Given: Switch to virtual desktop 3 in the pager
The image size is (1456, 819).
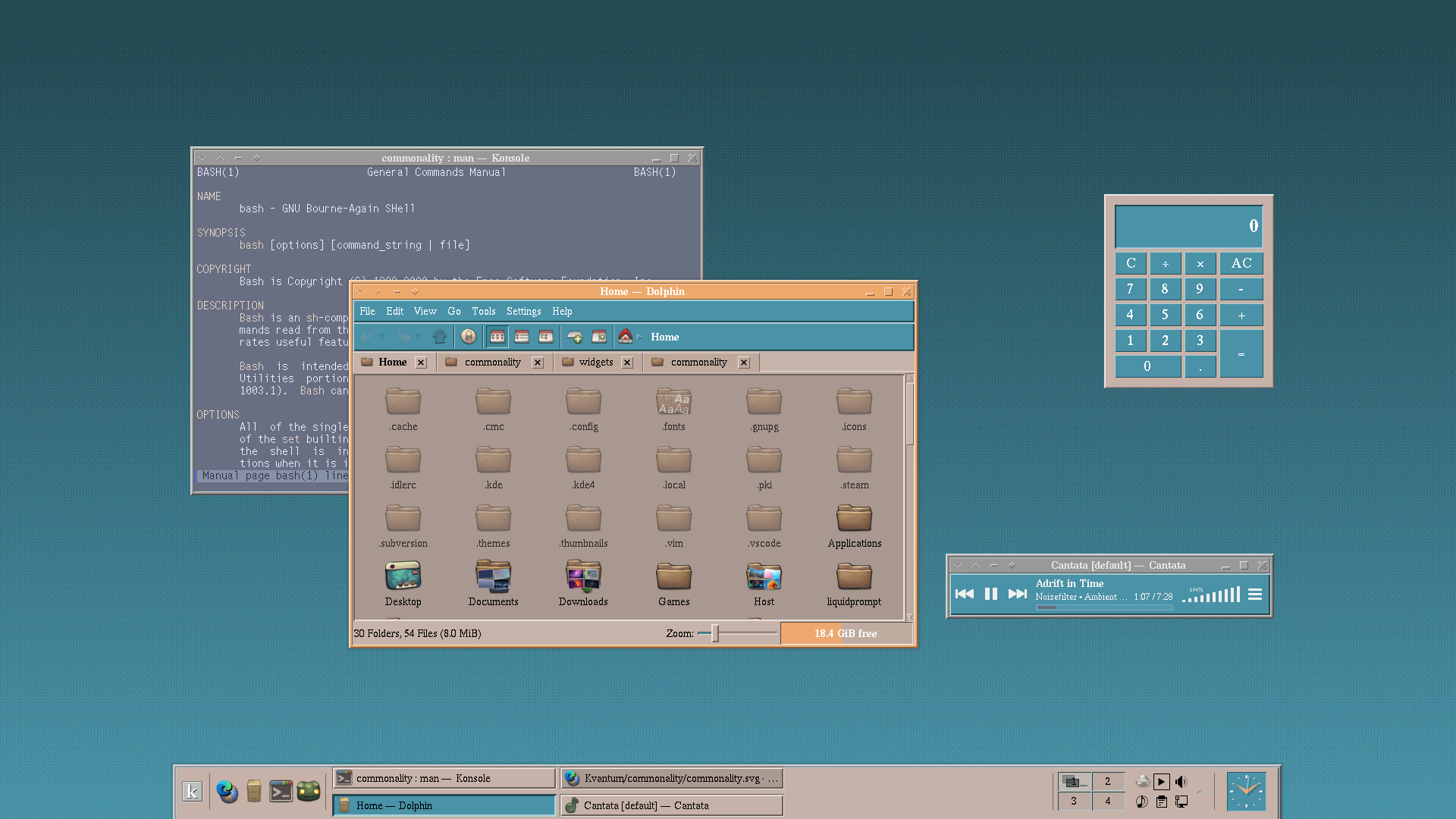Looking at the screenshot, I should coord(1074,802).
